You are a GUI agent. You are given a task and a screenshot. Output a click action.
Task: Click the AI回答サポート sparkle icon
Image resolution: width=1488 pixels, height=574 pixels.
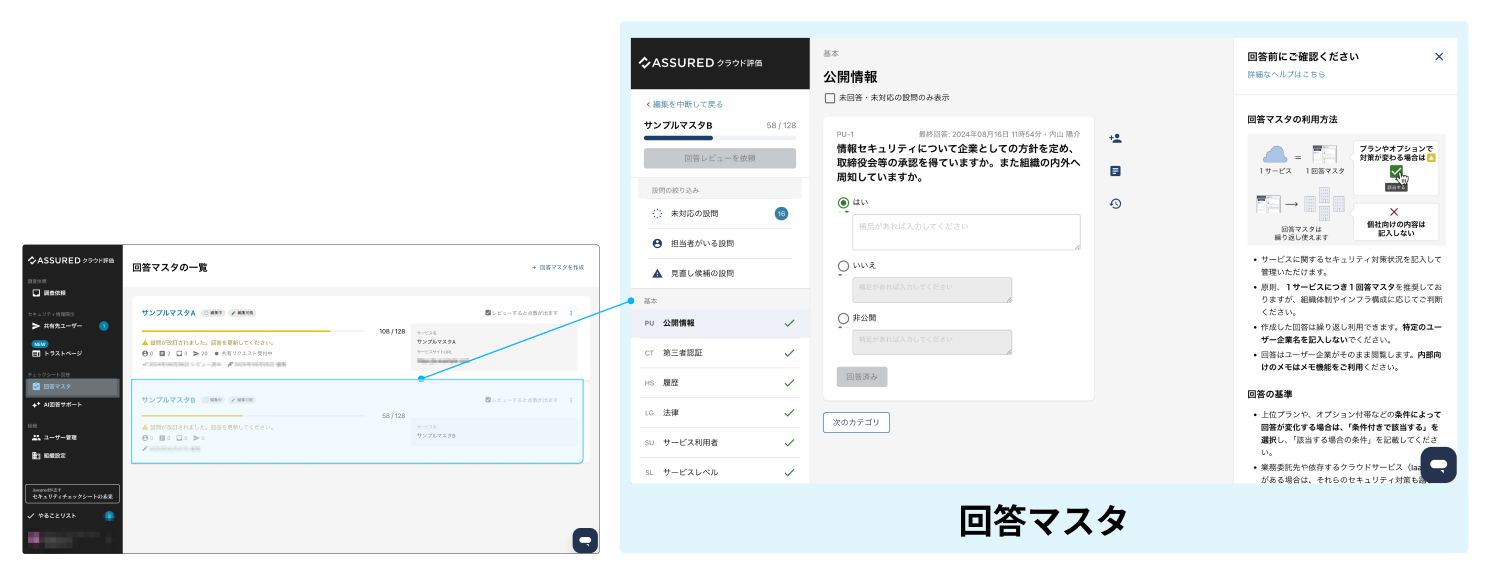(36, 404)
